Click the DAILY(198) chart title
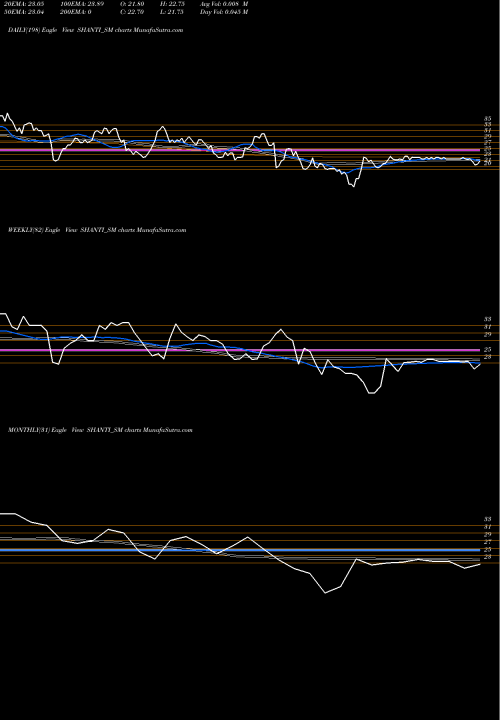The image size is (500, 720). coord(96,30)
